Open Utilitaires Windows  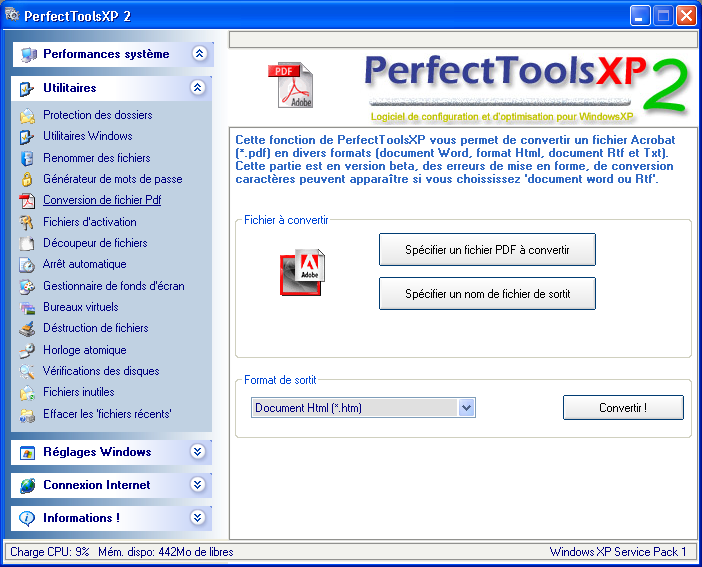[88, 136]
